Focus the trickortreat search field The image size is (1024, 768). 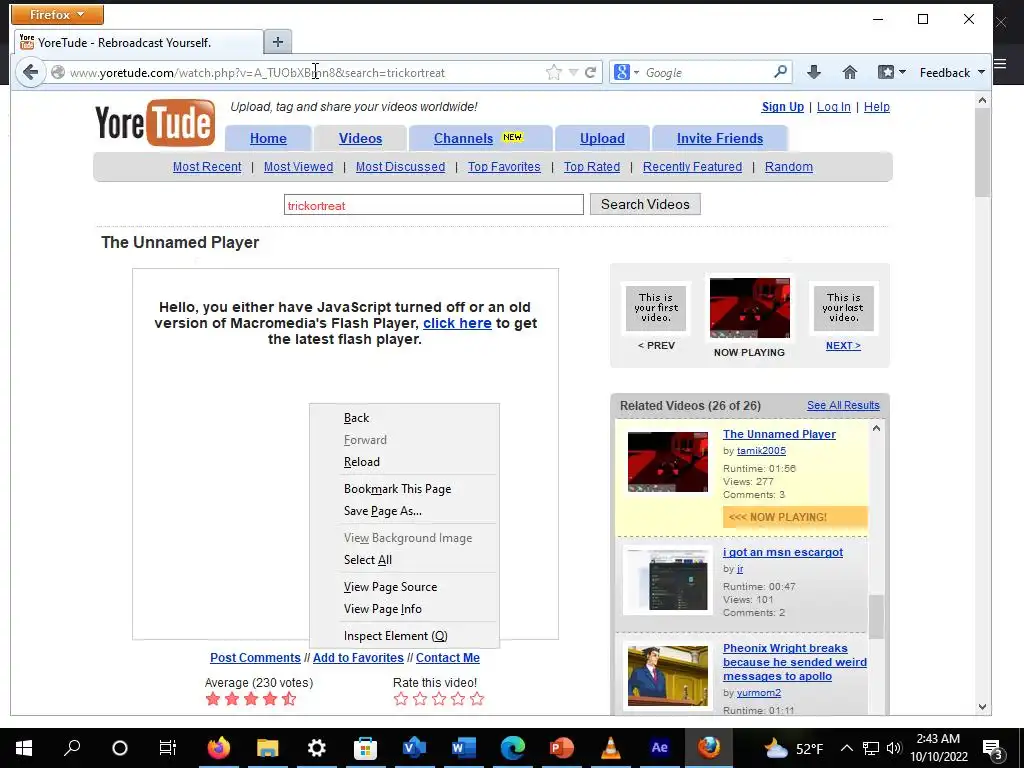(x=434, y=205)
